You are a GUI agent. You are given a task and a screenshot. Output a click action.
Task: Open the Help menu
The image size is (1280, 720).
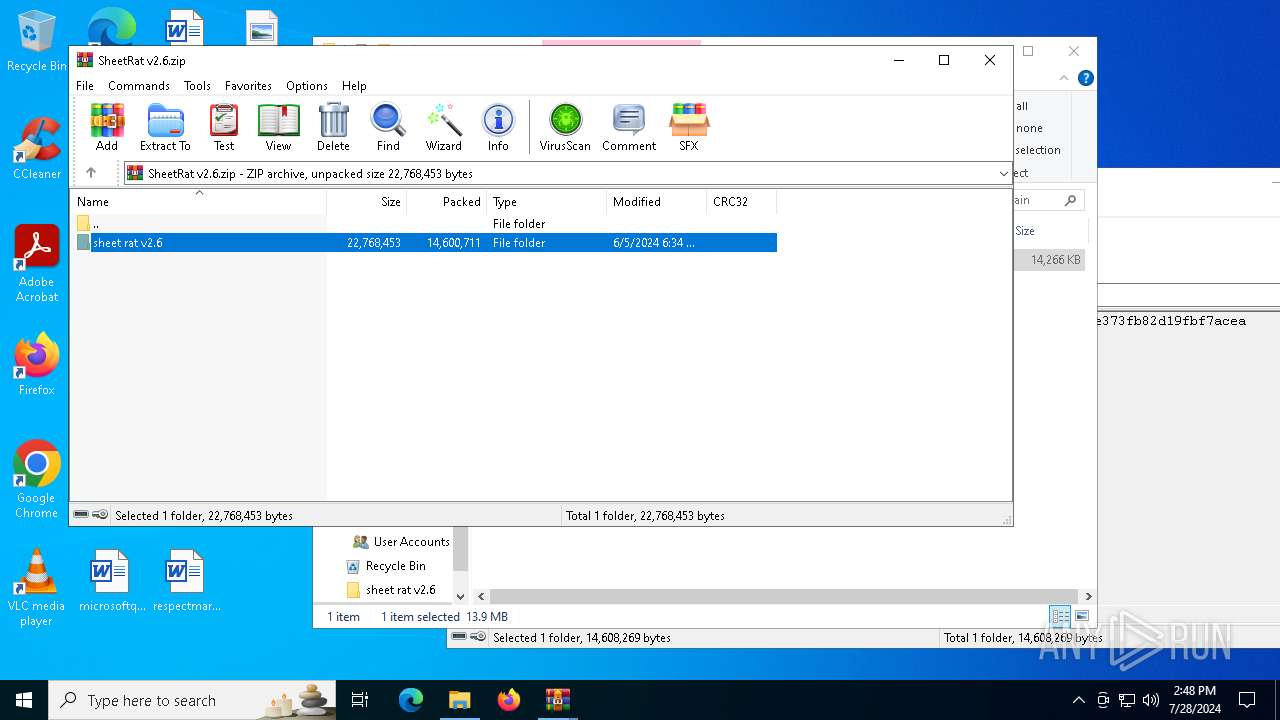coord(354,86)
